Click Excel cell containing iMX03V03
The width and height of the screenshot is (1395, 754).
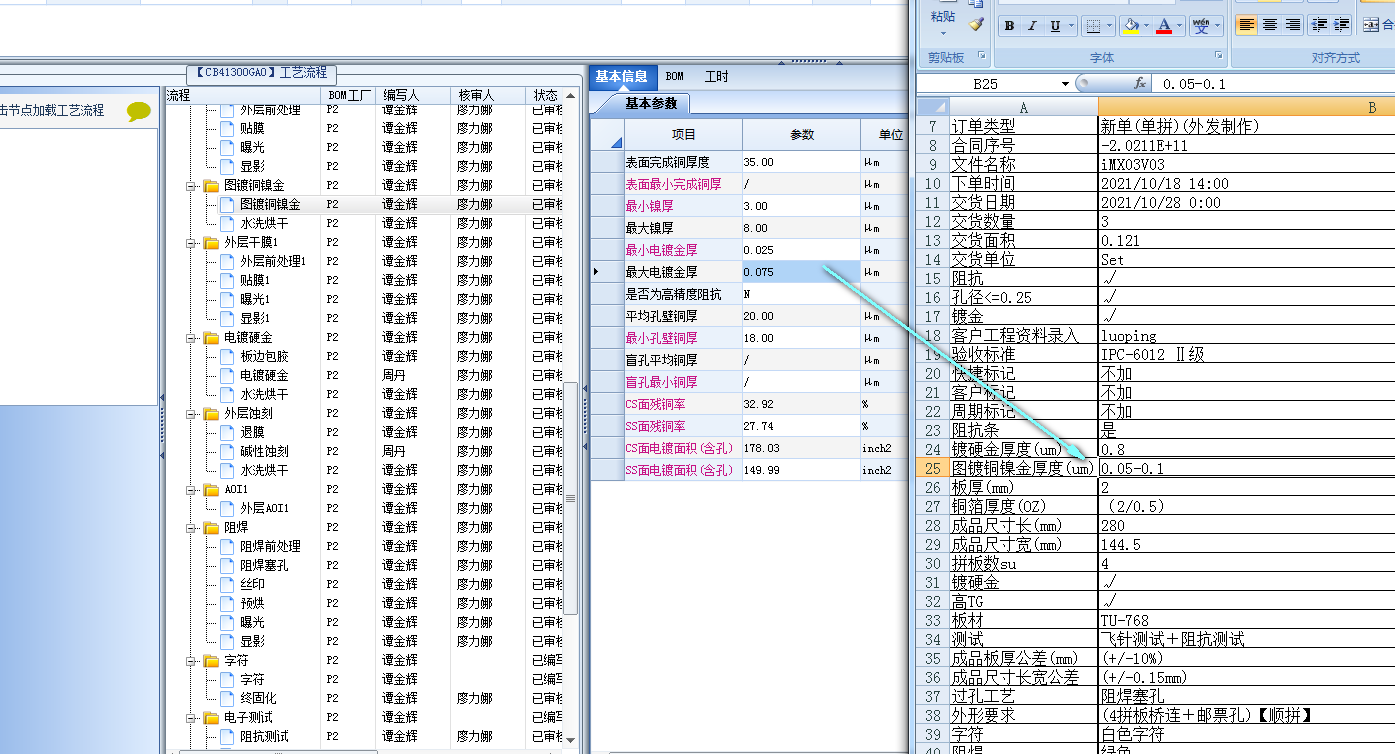[1246, 164]
